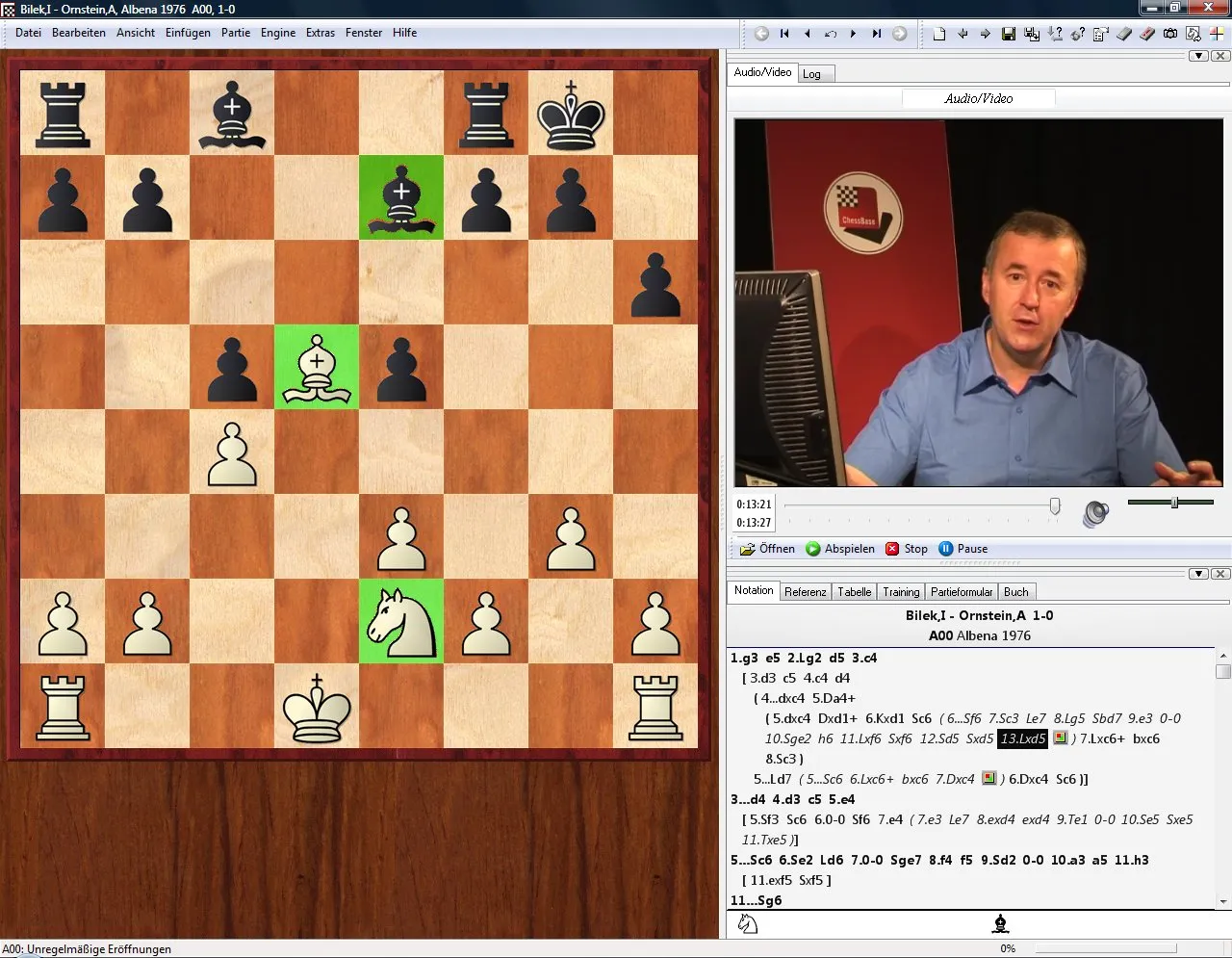This screenshot has width=1232, height=958.
Task: Open the Hilfe menu
Action: pos(405,33)
